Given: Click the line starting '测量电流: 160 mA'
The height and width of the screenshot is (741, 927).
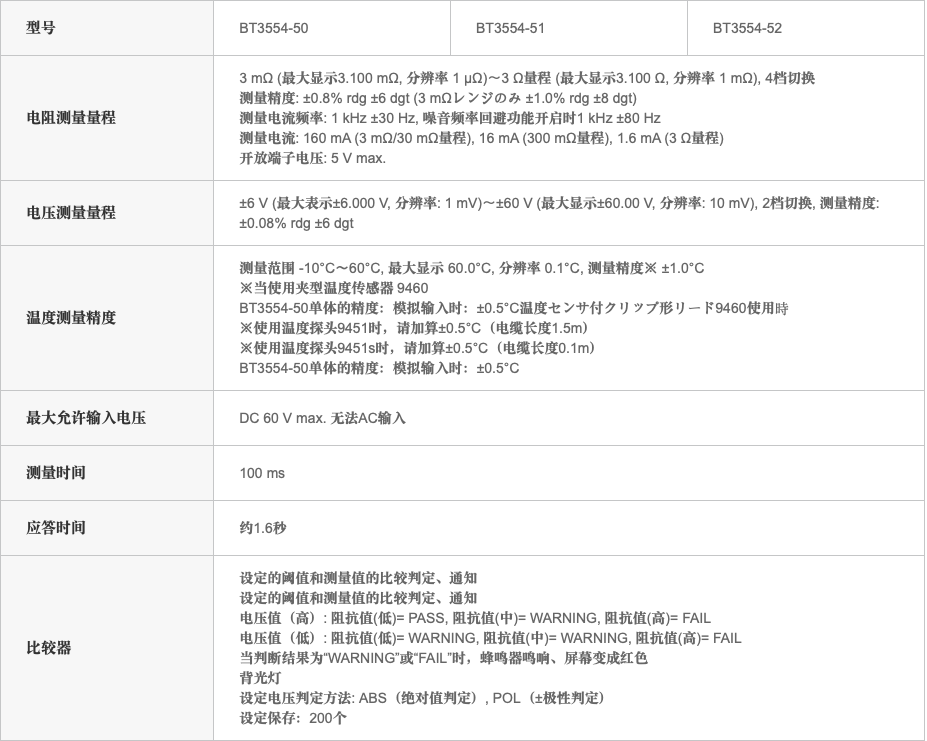Looking at the screenshot, I should coord(481,138).
